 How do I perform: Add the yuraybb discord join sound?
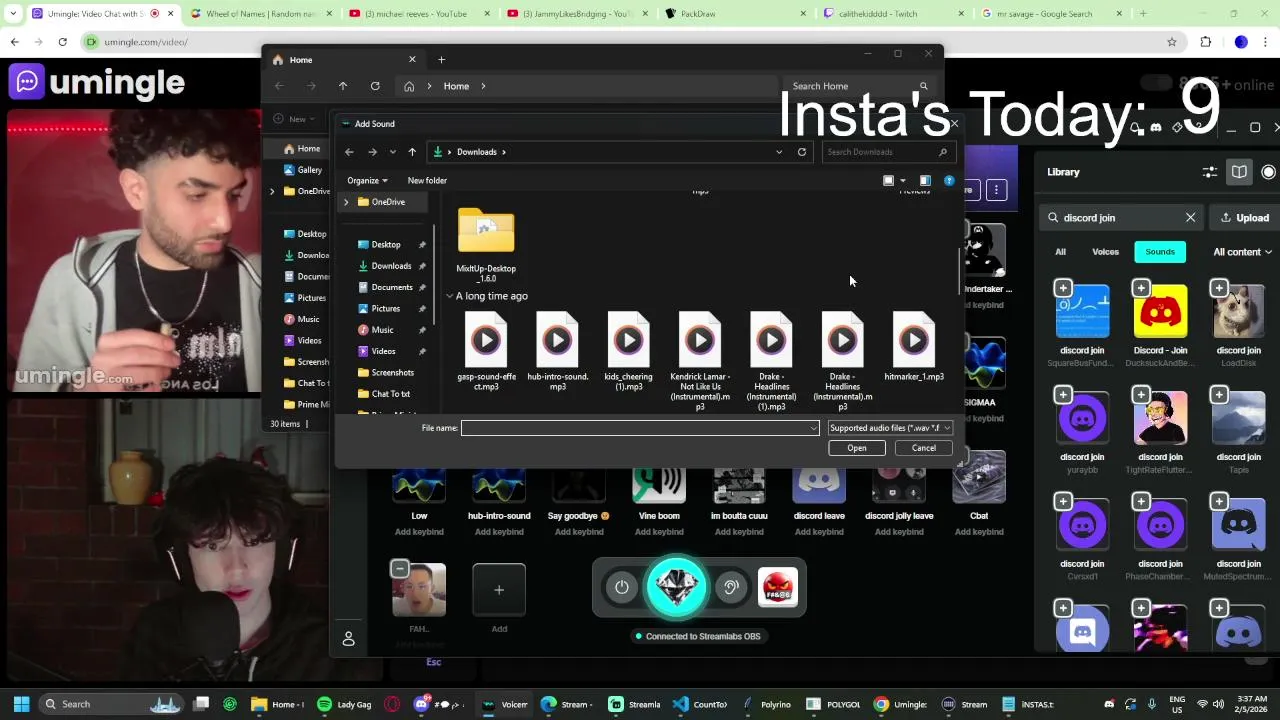click(1063, 395)
